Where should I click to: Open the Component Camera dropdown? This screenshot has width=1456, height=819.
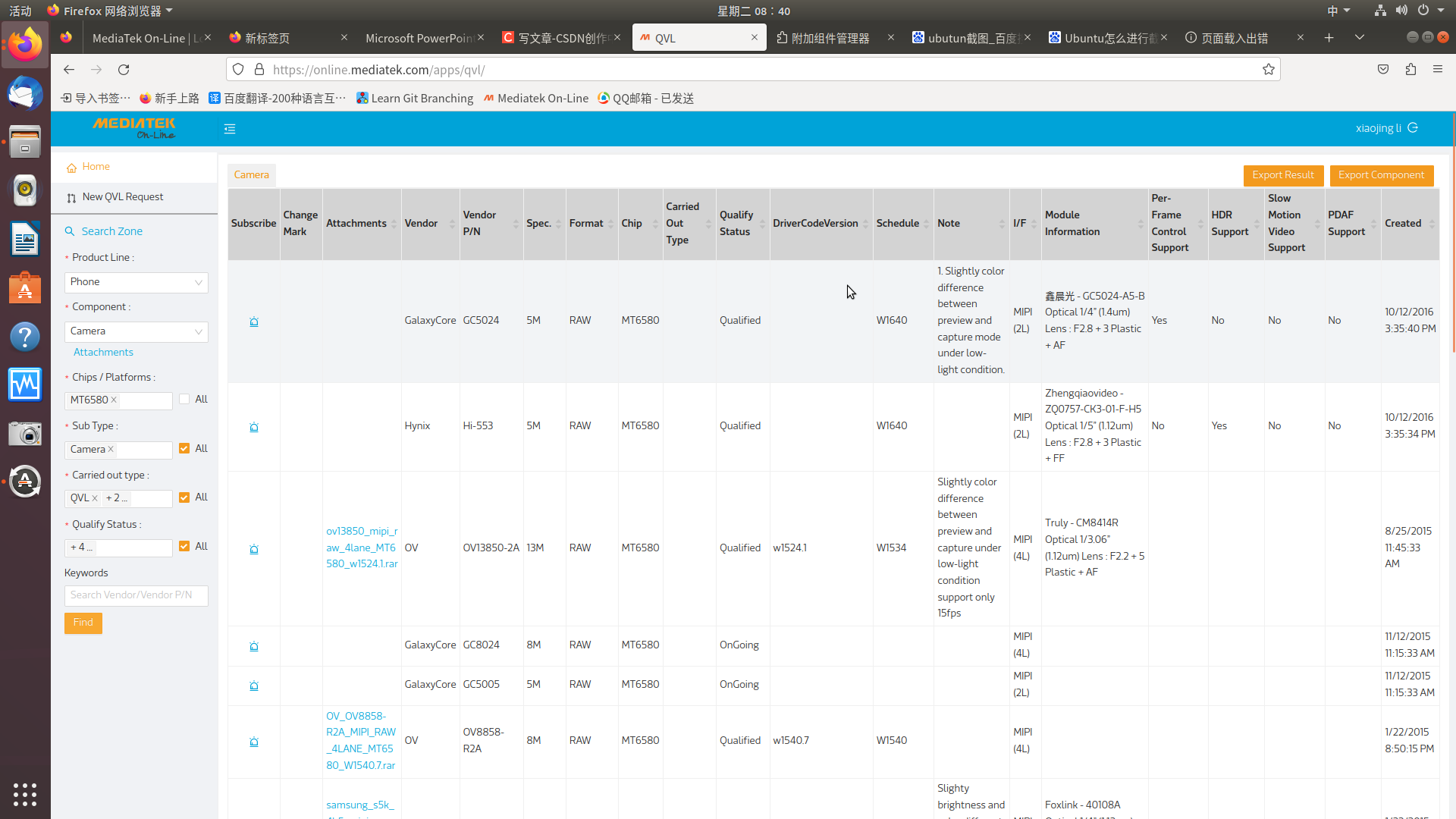(x=136, y=331)
